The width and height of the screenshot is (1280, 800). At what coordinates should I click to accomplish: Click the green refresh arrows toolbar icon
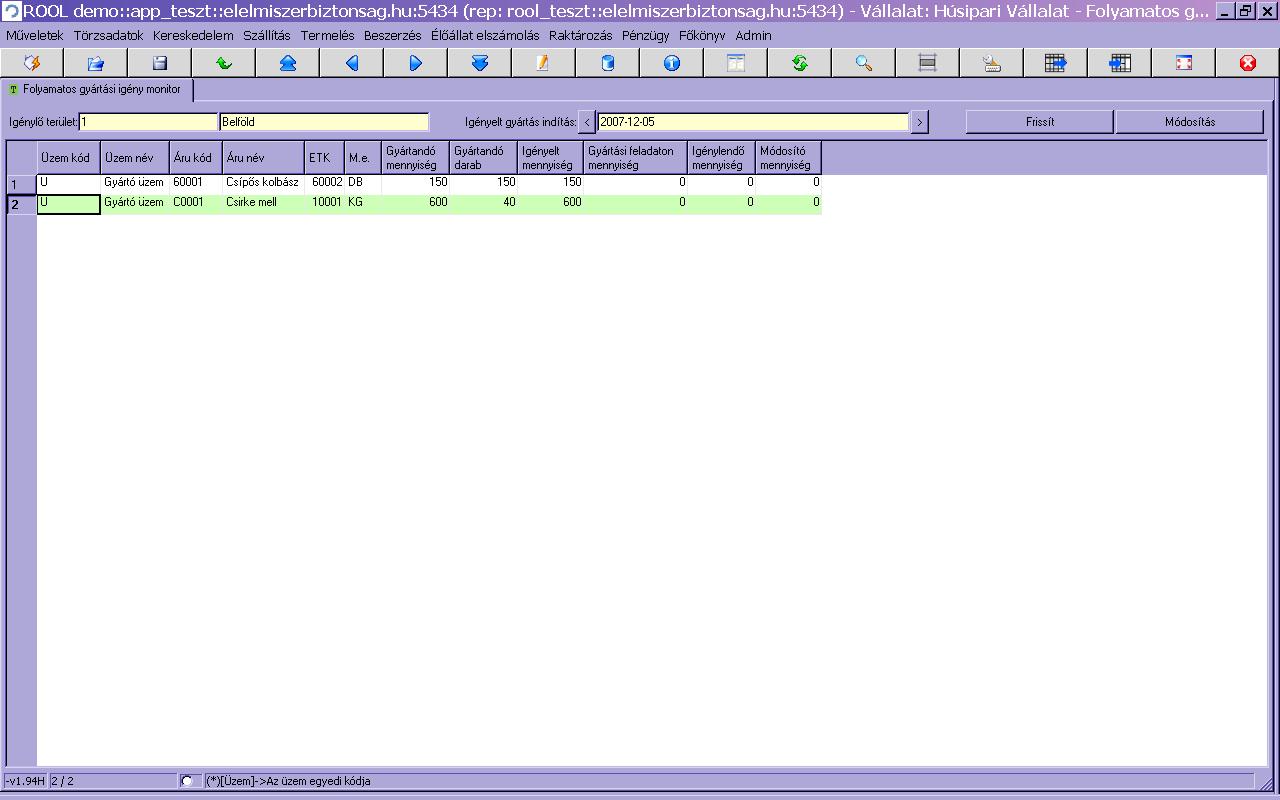pyautogui.click(x=799, y=63)
